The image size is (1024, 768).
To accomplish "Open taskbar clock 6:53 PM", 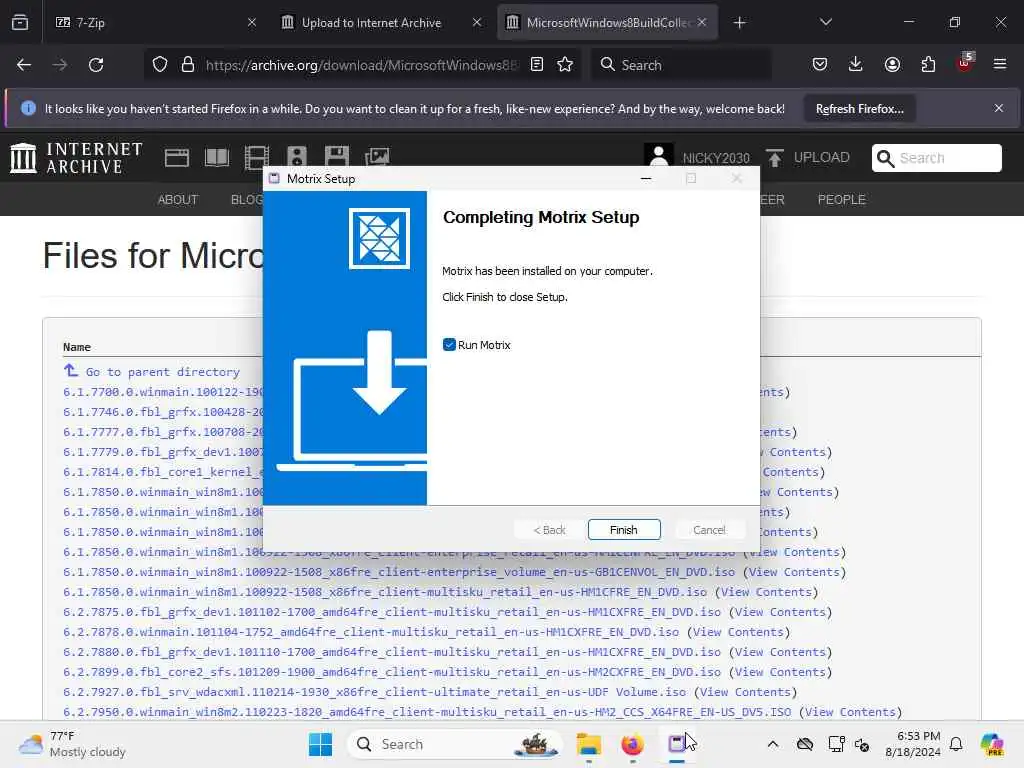I will (x=912, y=744).
